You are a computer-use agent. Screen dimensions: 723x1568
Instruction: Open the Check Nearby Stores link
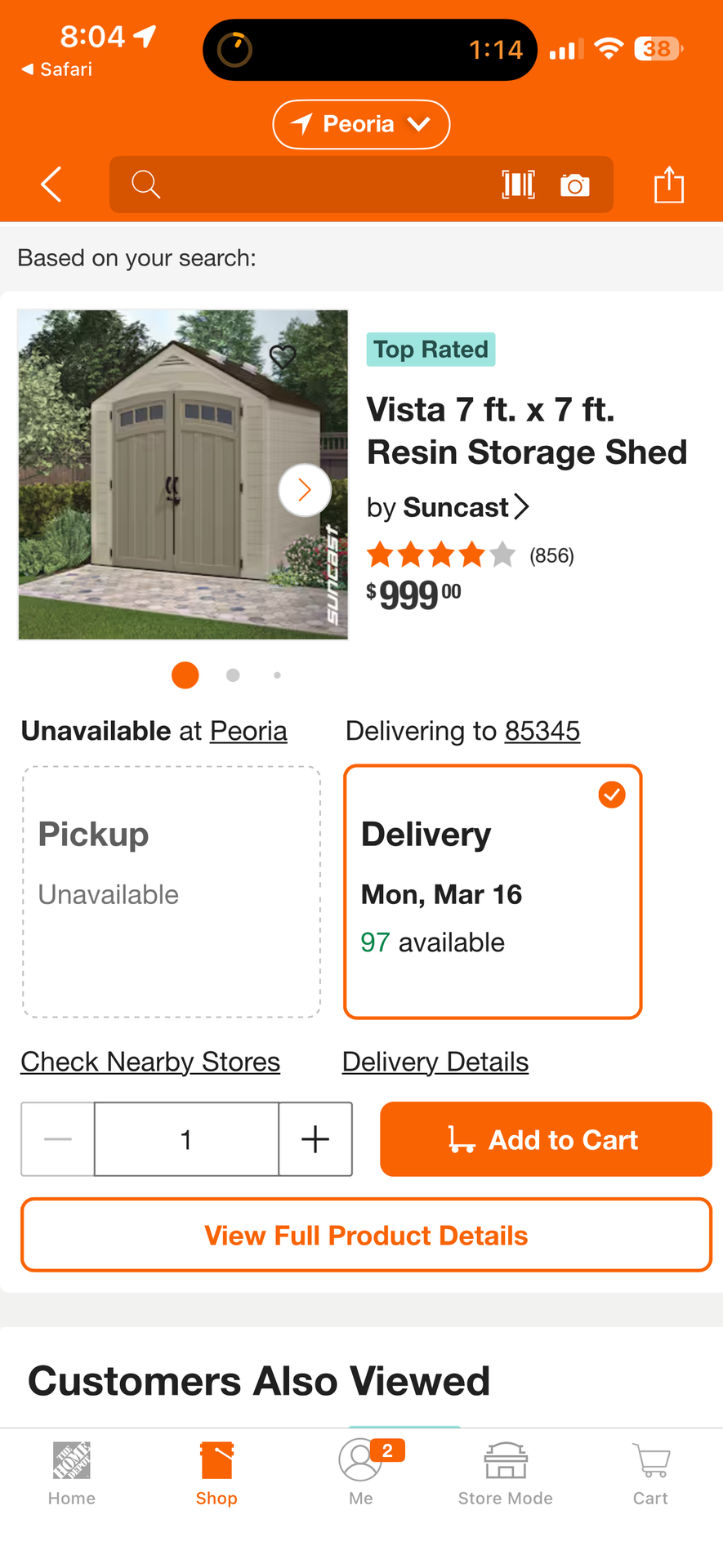click(150, 1062)
